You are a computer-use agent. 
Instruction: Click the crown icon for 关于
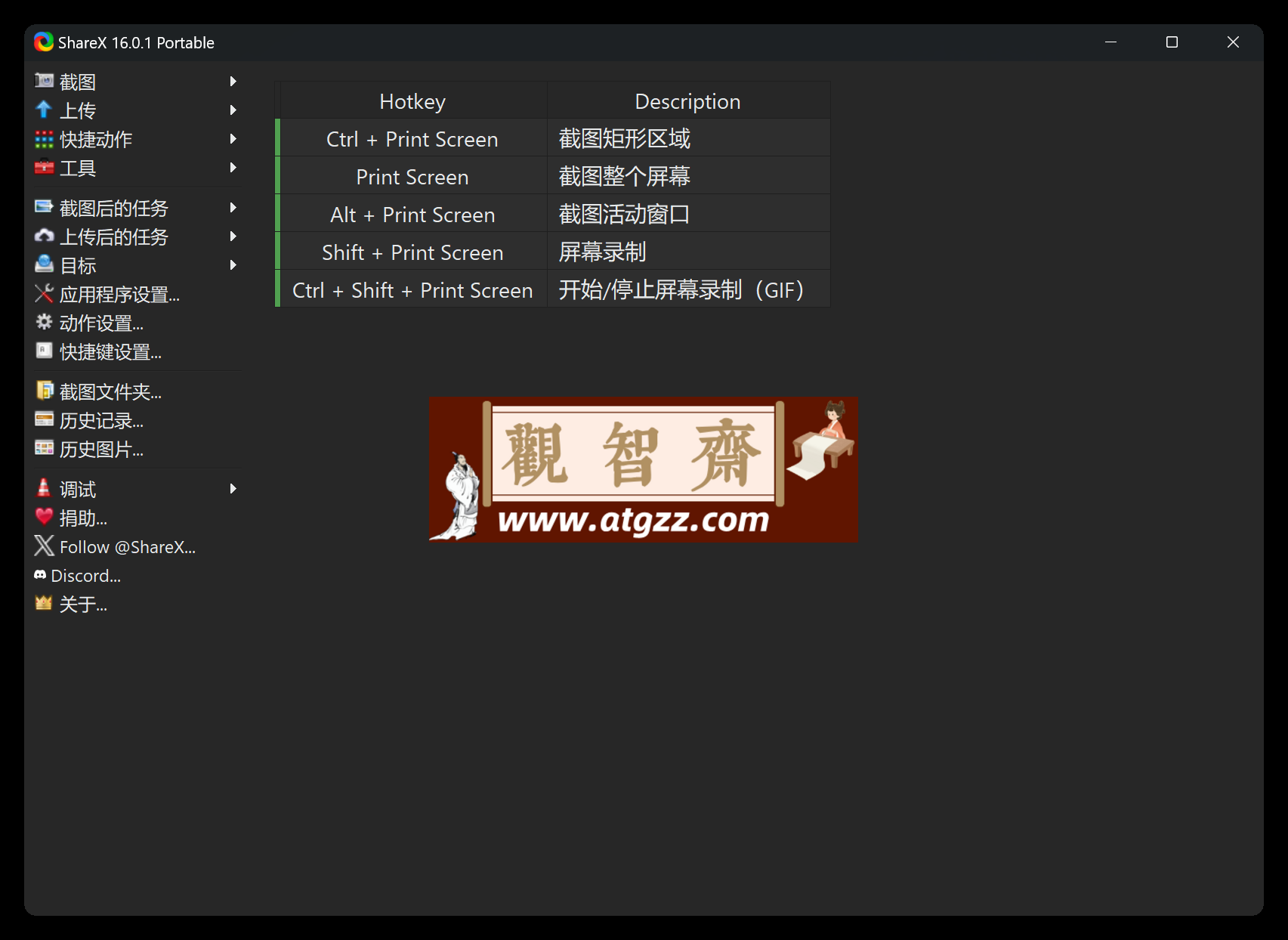pyautogui.click(x=44, y=603)
